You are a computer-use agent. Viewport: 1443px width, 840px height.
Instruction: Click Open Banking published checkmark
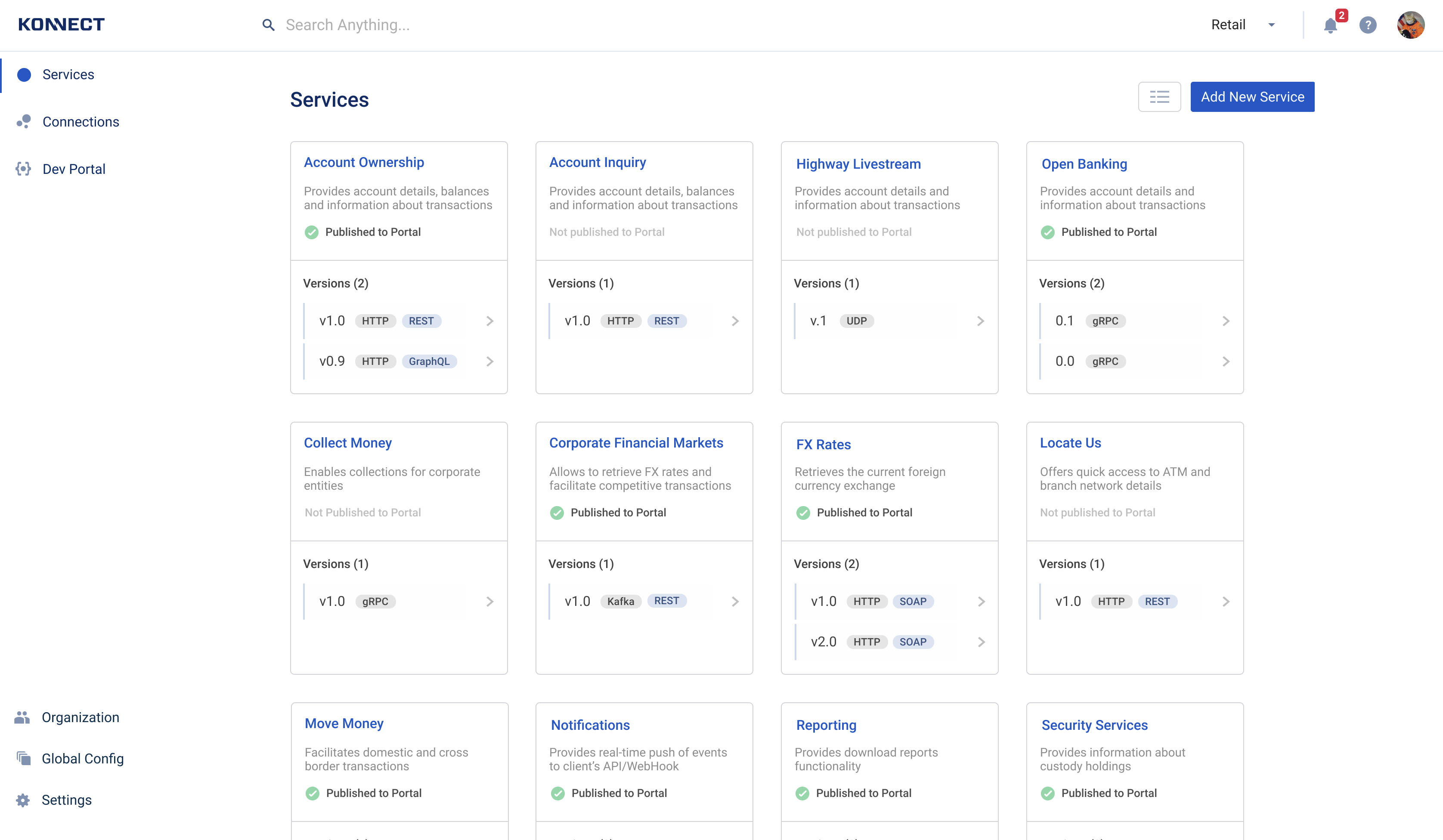coord(1047,232)
